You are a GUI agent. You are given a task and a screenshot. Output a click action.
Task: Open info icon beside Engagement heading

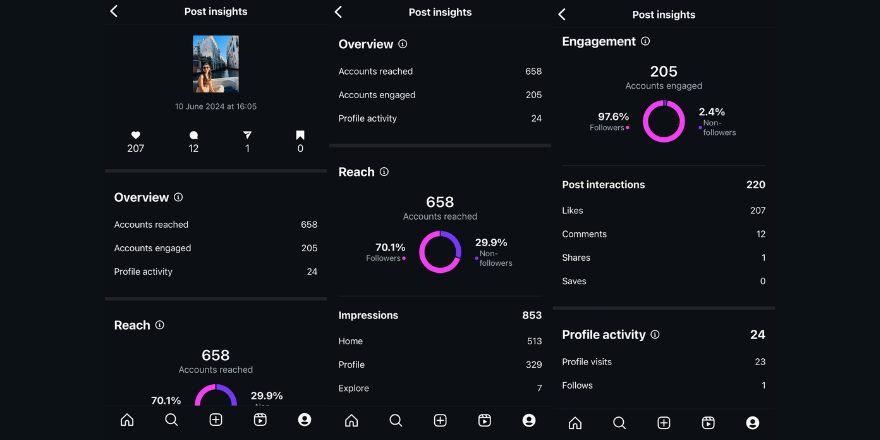(x=645, y=41)
